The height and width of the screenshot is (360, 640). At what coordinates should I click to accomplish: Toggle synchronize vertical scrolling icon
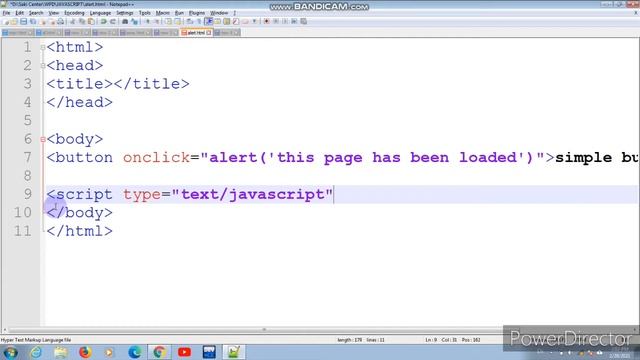point(168,21)
